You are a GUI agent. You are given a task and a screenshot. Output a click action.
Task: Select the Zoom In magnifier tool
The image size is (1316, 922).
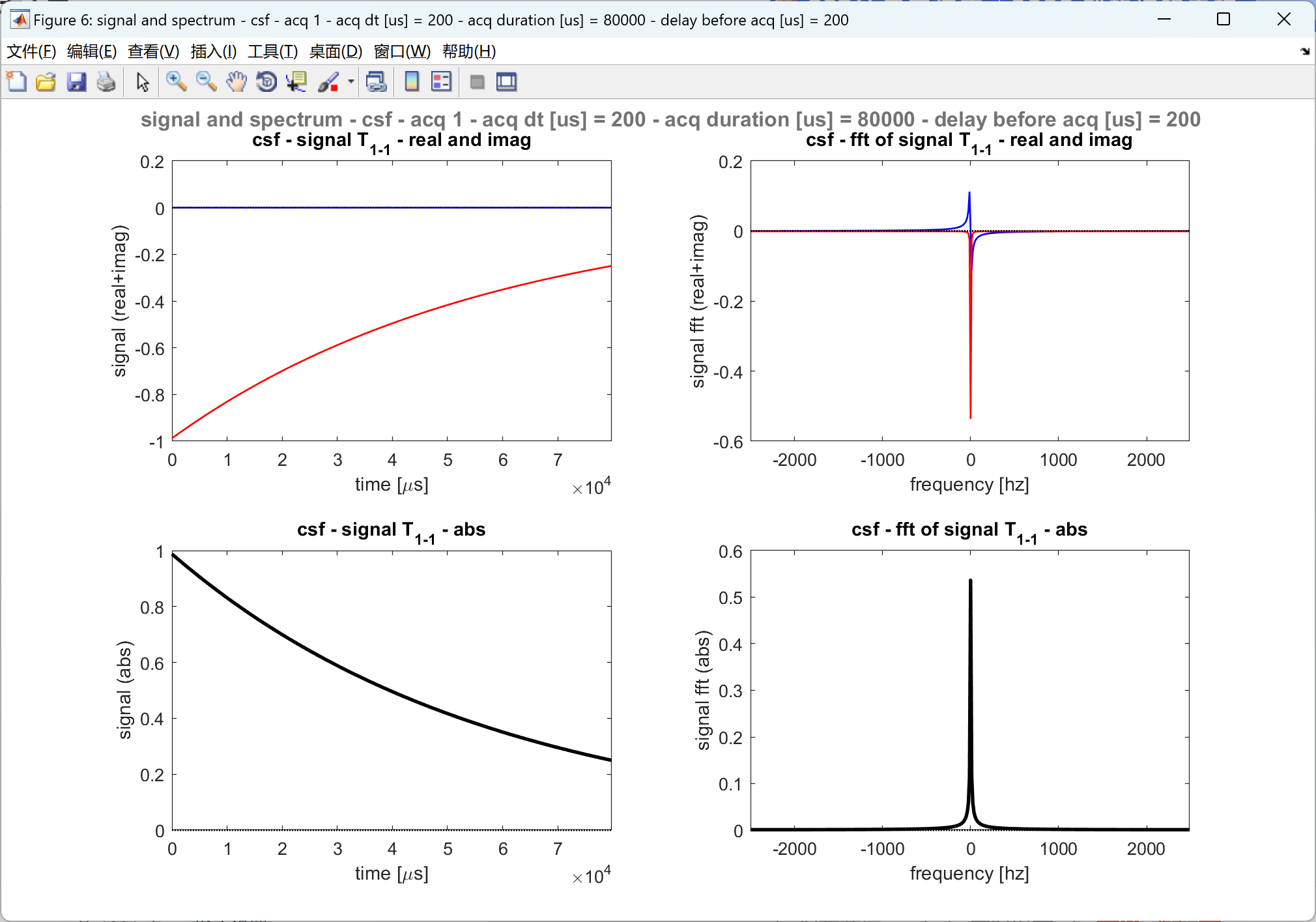(x=176, y=82)
